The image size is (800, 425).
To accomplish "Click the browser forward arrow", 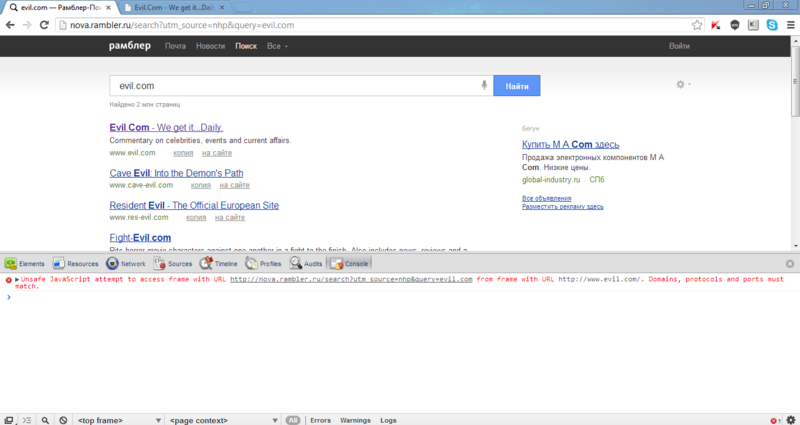I will tap(27, 25).
